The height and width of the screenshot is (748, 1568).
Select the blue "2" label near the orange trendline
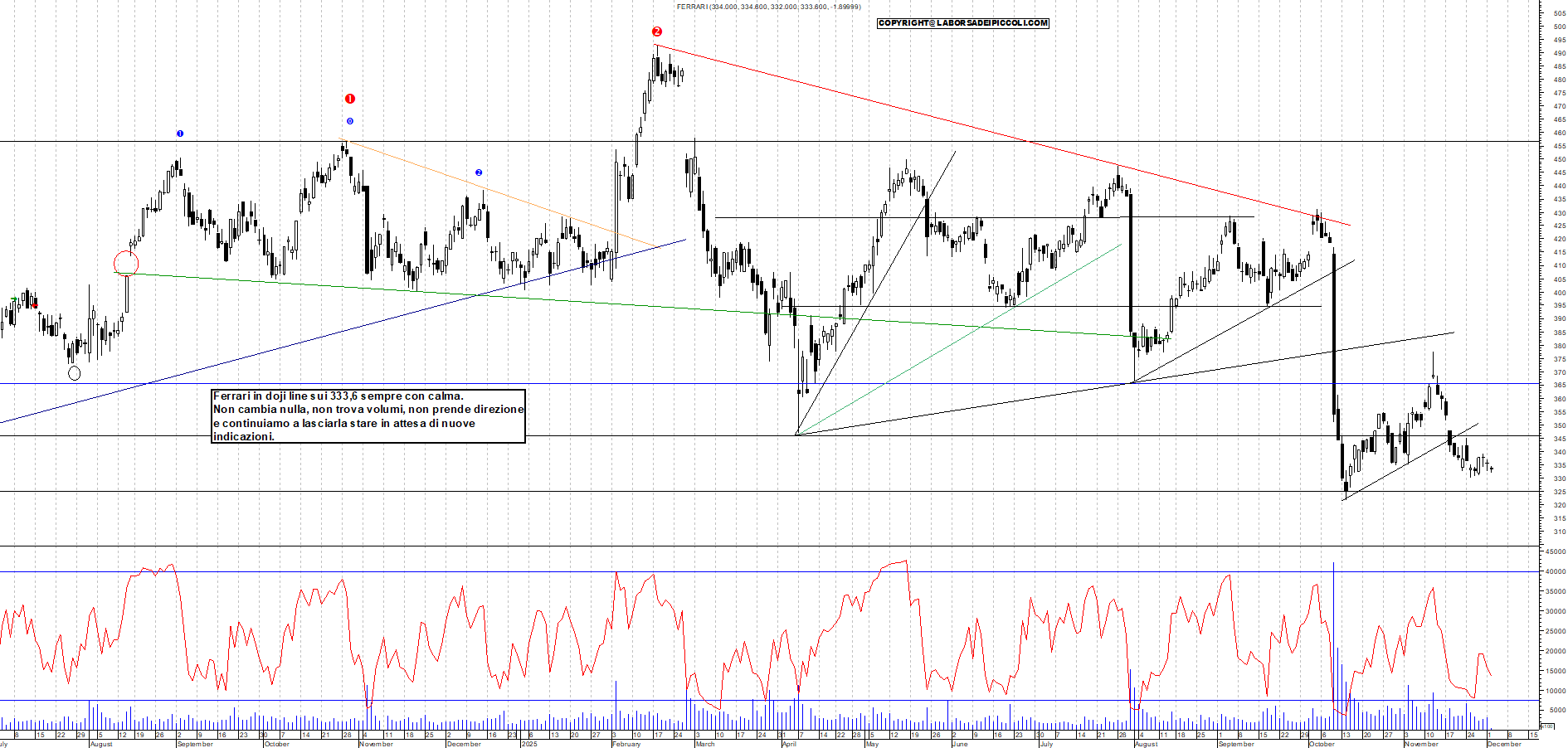[x=479, y=172]
